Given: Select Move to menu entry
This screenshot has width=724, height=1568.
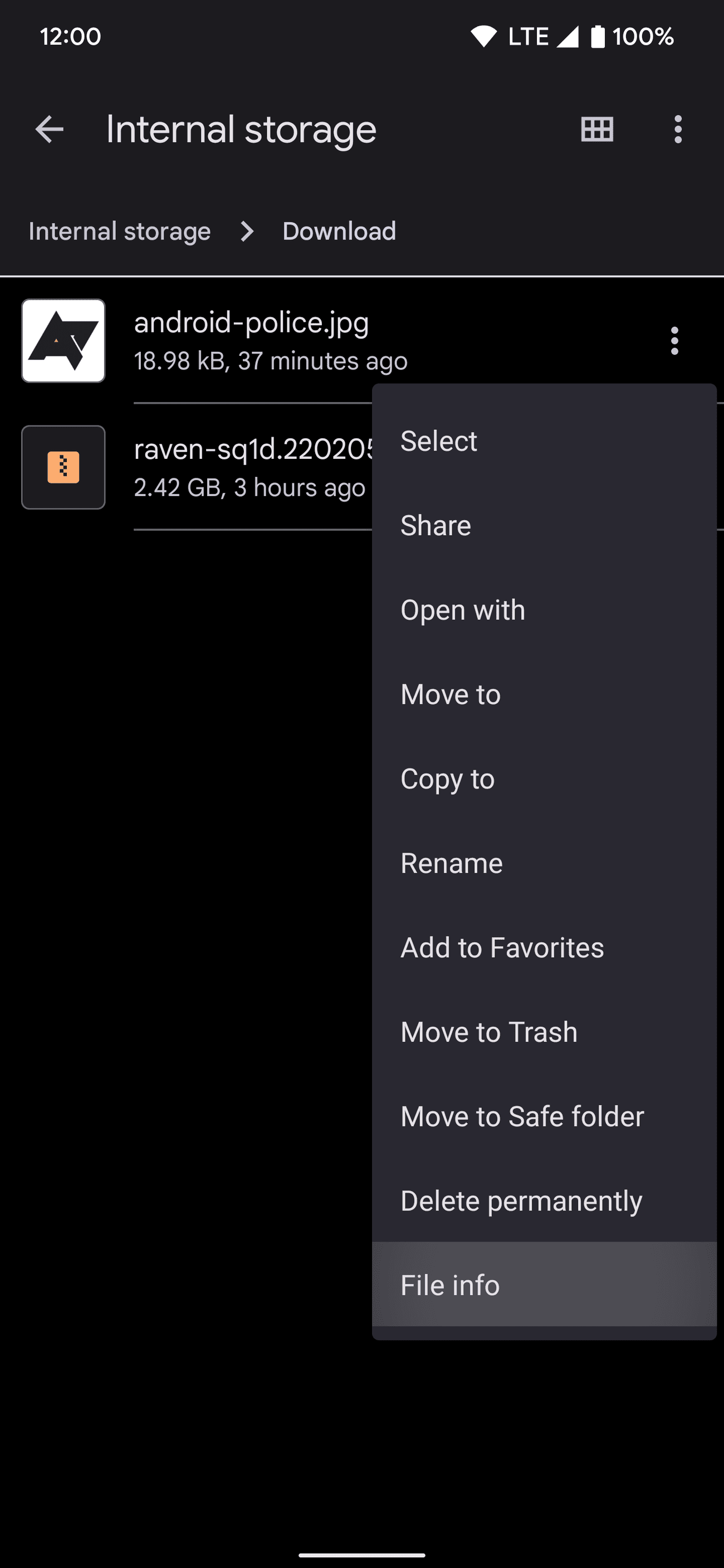Looking at the screenshot, I should [450, 694].
